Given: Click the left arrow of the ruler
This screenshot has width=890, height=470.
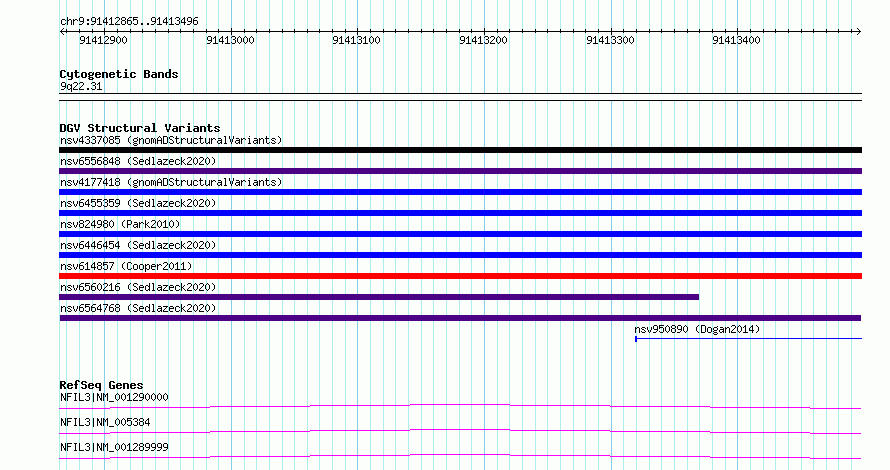Looking at the screenshot, I should [62, 32].
